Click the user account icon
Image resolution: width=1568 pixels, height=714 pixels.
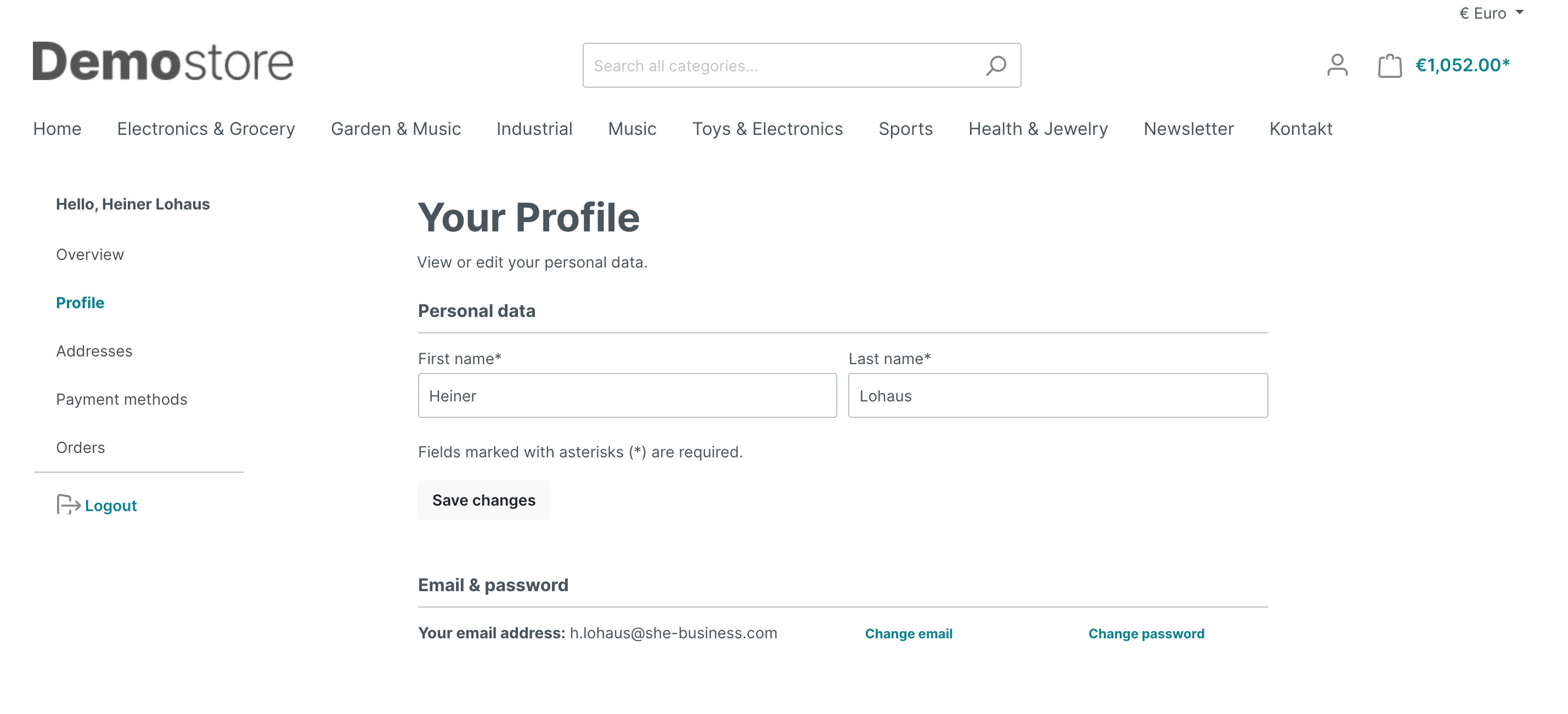click(1336, 65)
